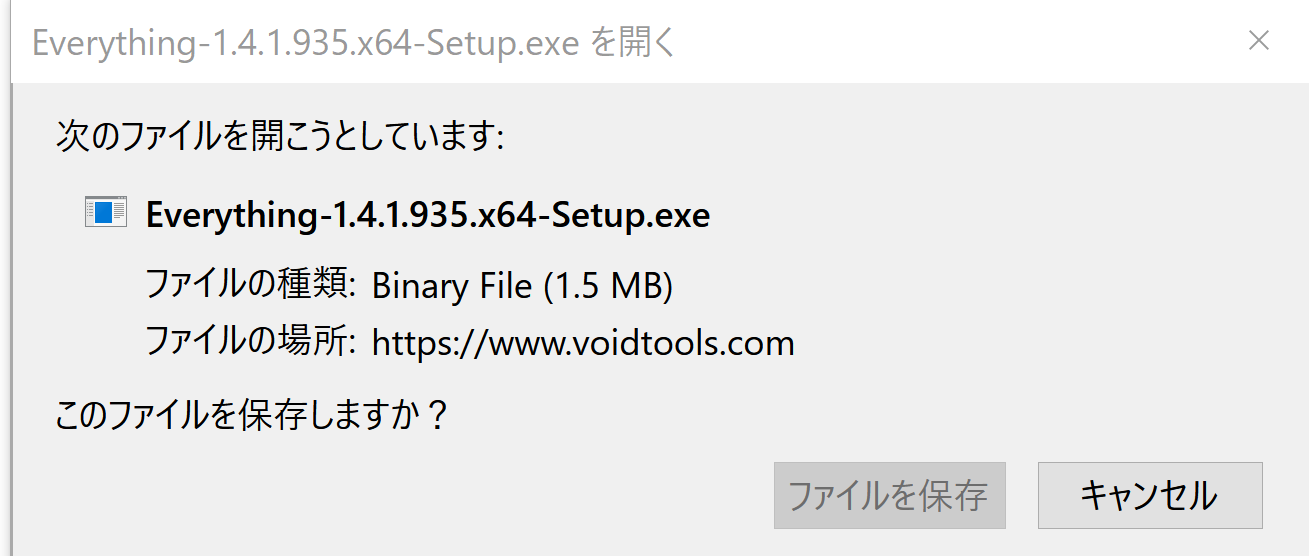
Task: Click the このファイルを保存しますか? question text
Action: 251,414
